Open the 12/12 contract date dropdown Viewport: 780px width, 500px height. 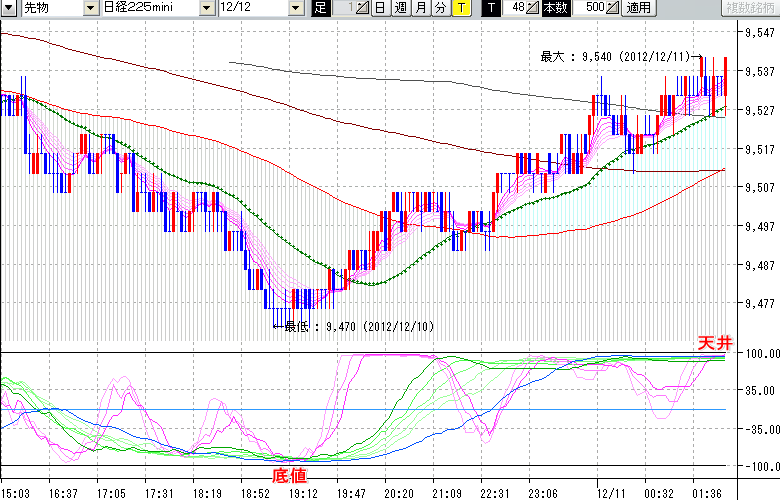(x=296, y=8)
